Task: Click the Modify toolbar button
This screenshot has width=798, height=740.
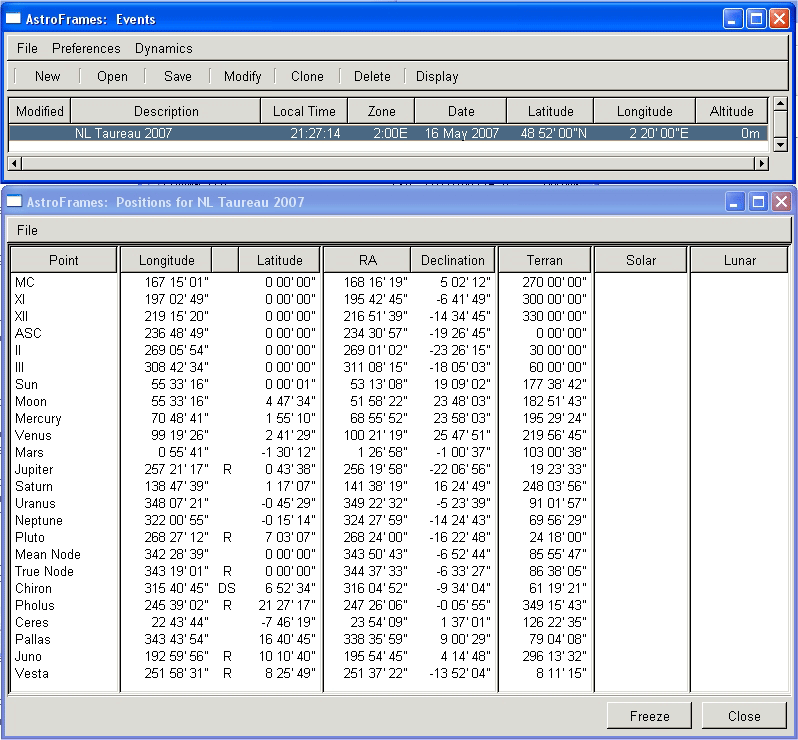Action: [242, 76]
